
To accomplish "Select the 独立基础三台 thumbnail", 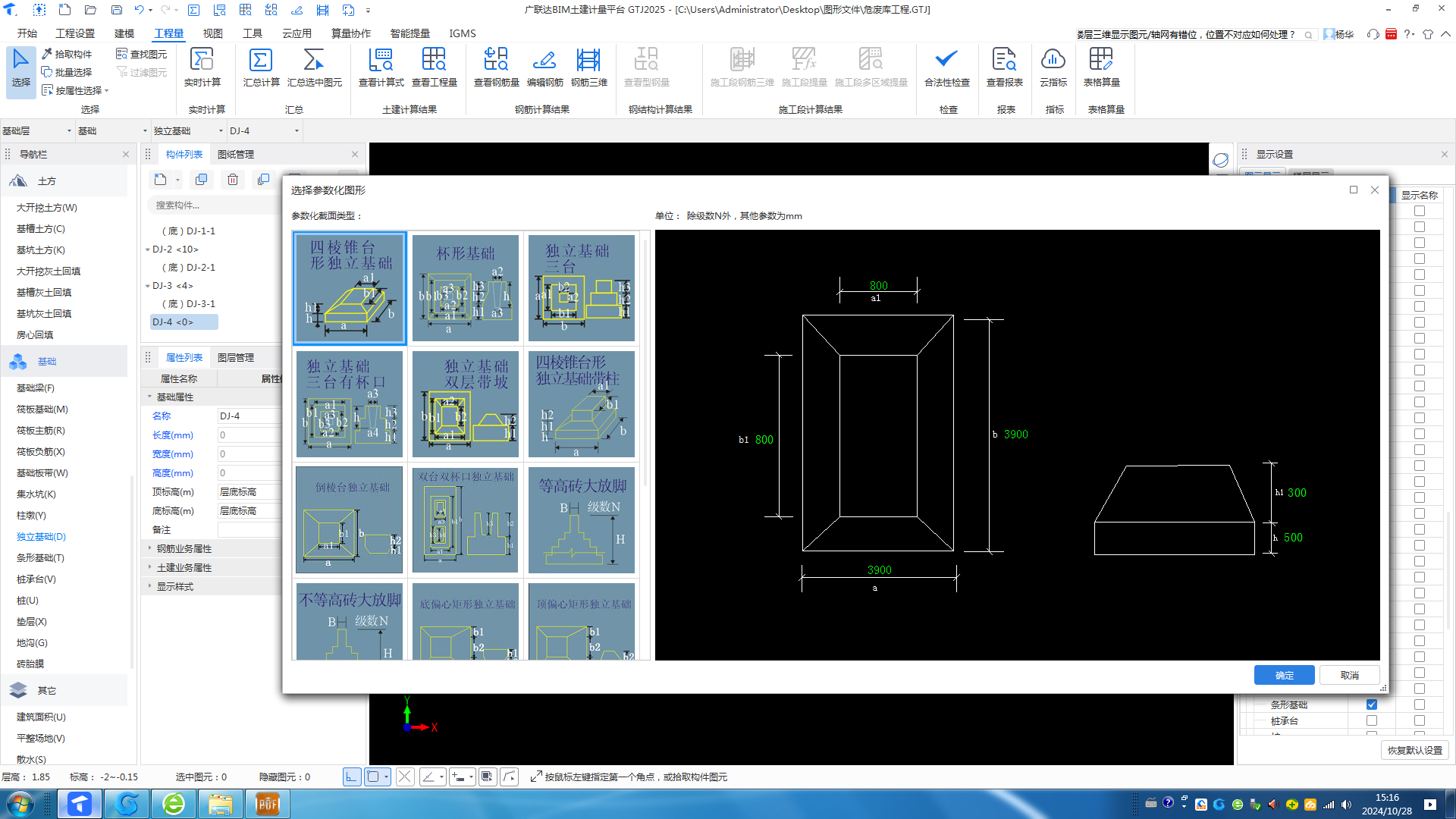I will [x=582, y=288].
